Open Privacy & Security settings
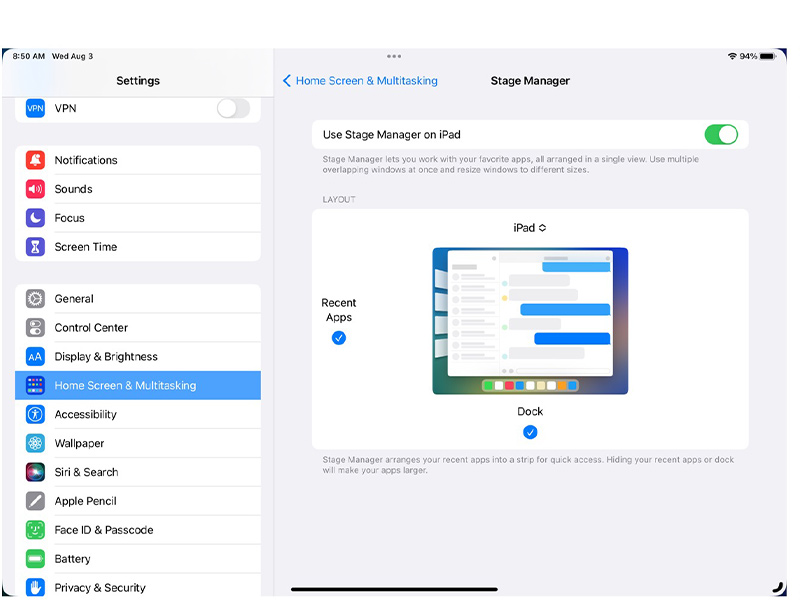Viewport: 800px width, 600px height. point(138,587)
